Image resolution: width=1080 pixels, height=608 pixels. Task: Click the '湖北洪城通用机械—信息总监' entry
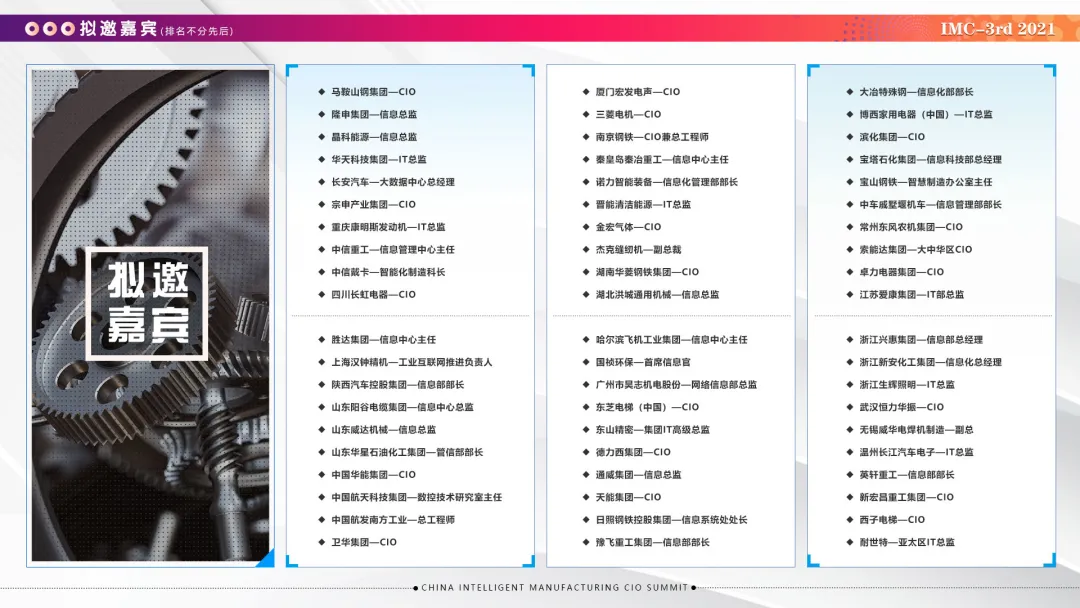657,294
